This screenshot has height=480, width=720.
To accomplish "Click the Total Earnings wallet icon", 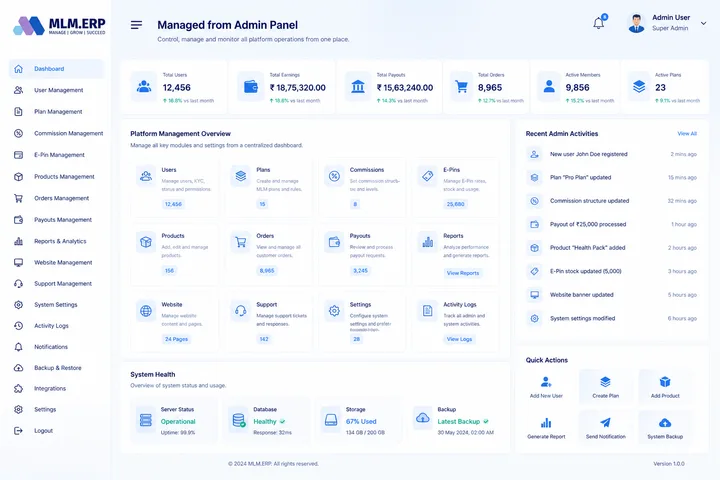I will pos(251,86).
